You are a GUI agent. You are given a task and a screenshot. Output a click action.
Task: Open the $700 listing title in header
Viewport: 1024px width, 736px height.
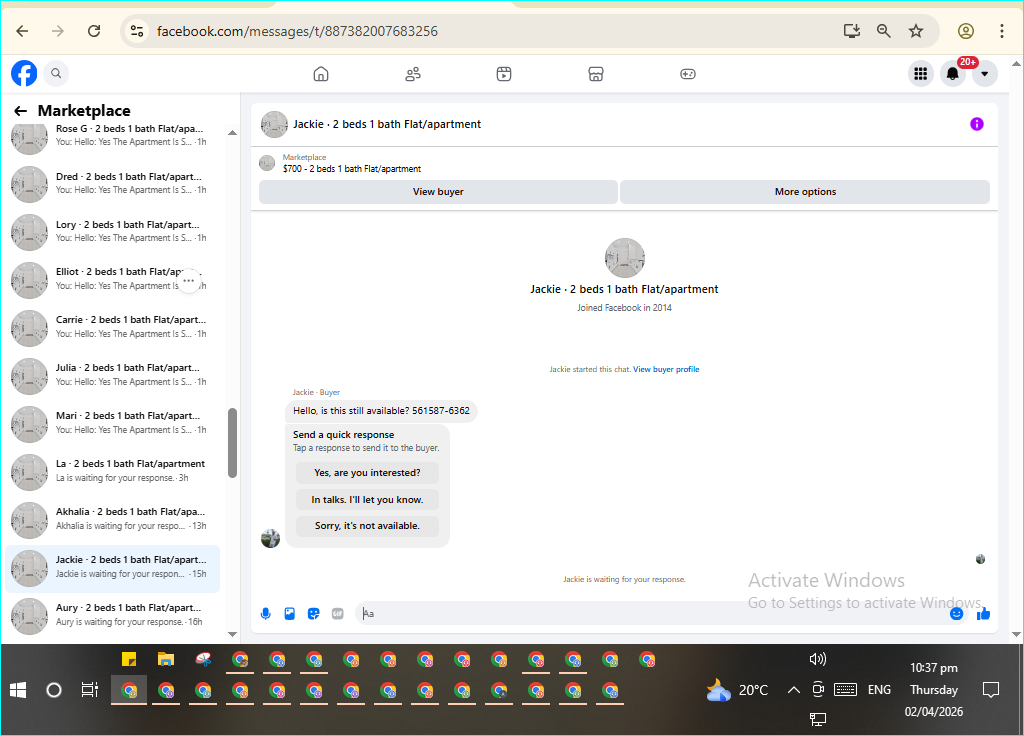[351, 169]
